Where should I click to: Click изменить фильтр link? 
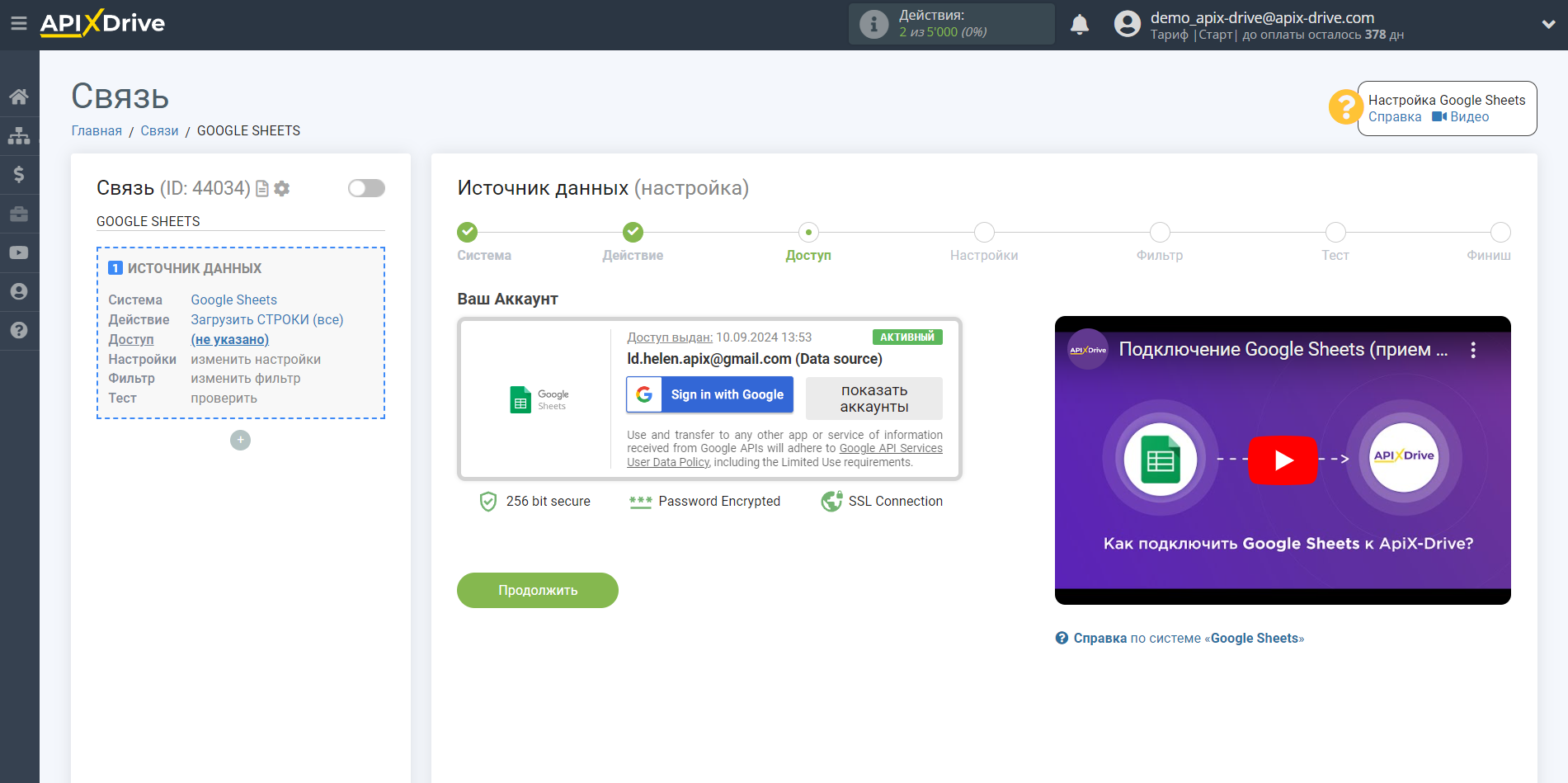tap(246, 379)
